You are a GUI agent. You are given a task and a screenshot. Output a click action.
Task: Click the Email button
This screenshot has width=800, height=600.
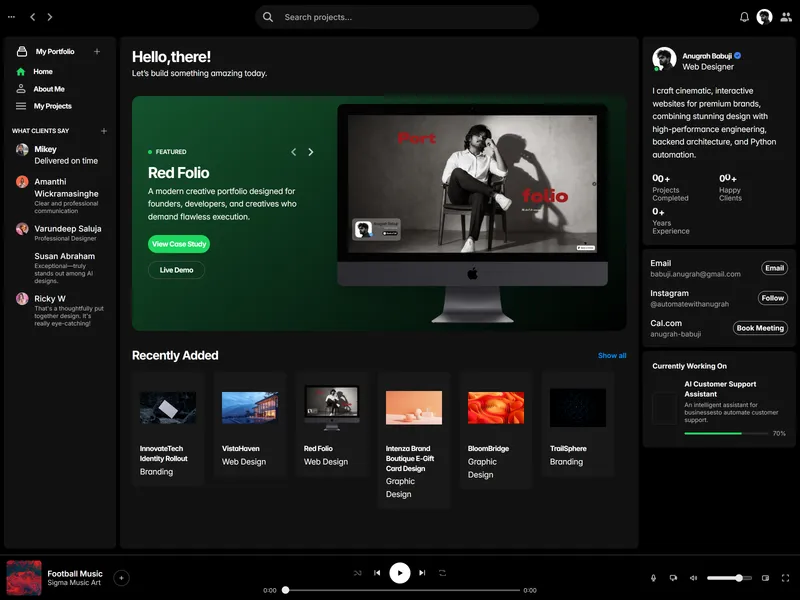point(774,268)
